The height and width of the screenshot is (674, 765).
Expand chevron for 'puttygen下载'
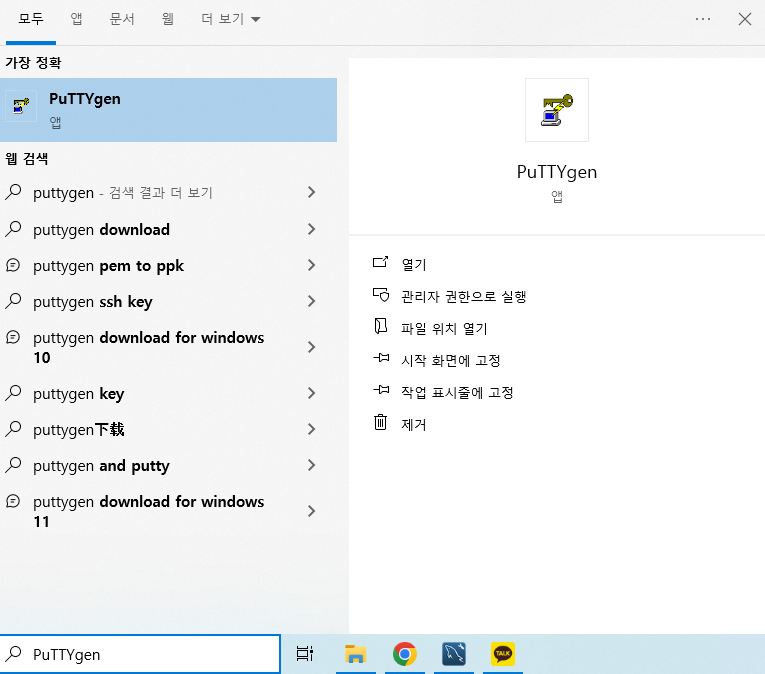(312, 429)
